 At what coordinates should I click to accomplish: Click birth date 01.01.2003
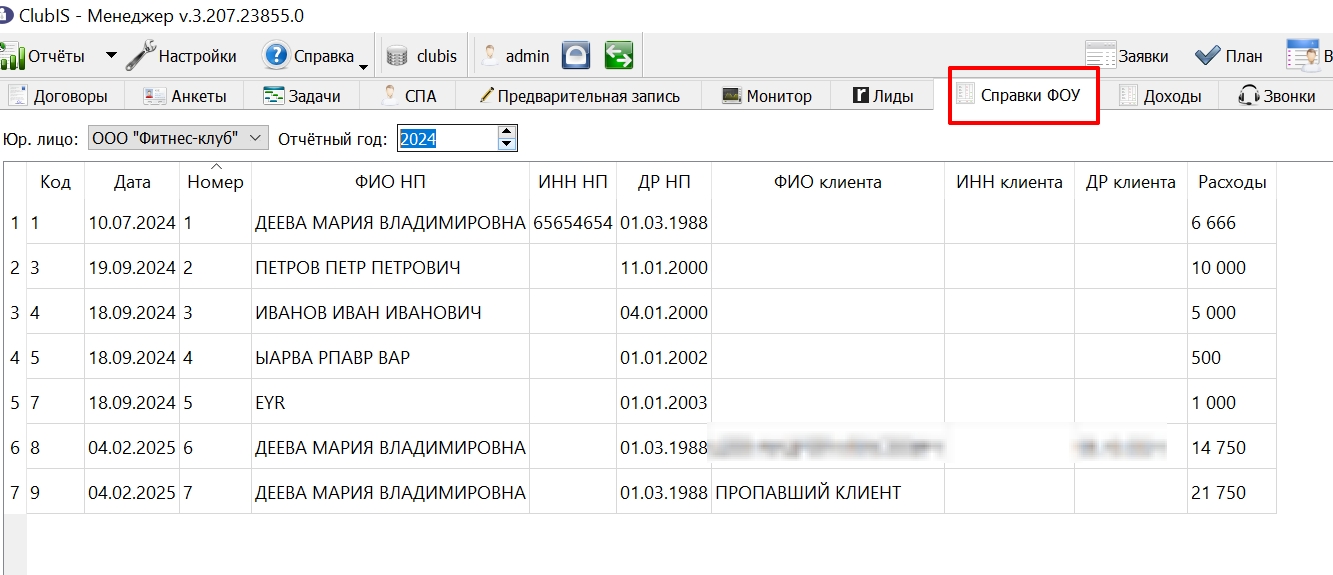[x=664, y=403]
